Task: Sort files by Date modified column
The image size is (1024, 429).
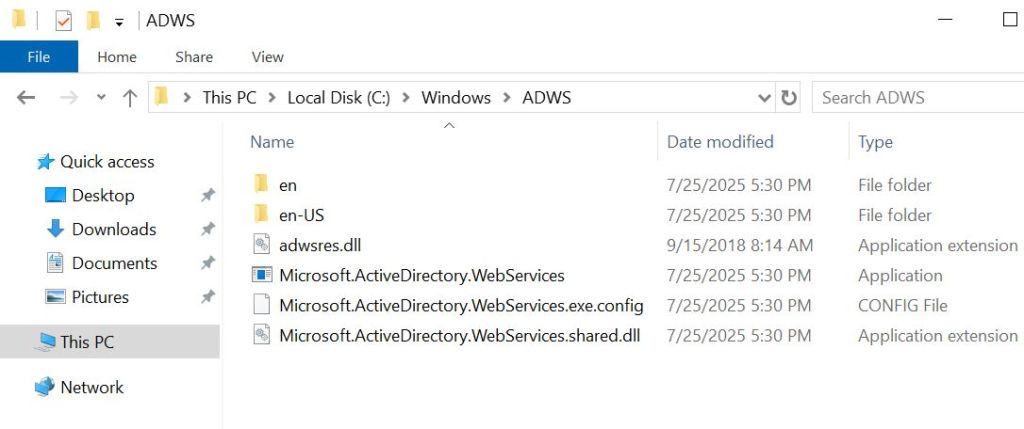Action: [720, 142]
